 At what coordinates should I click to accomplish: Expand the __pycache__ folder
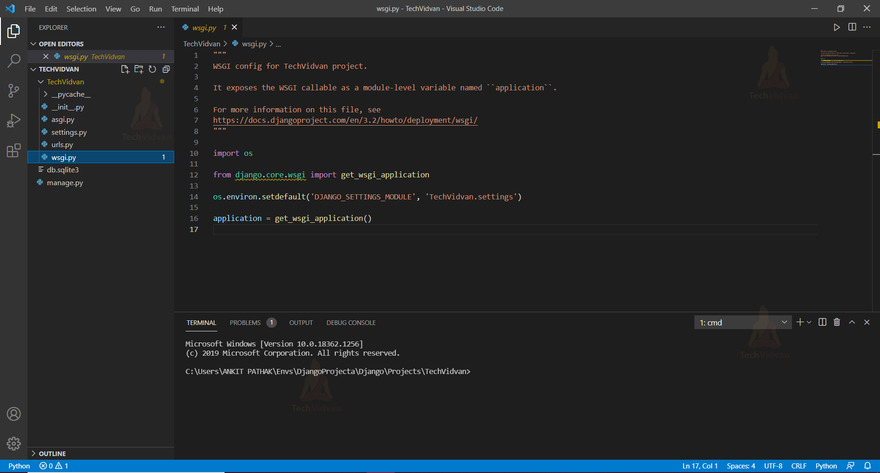pos(70,93)
